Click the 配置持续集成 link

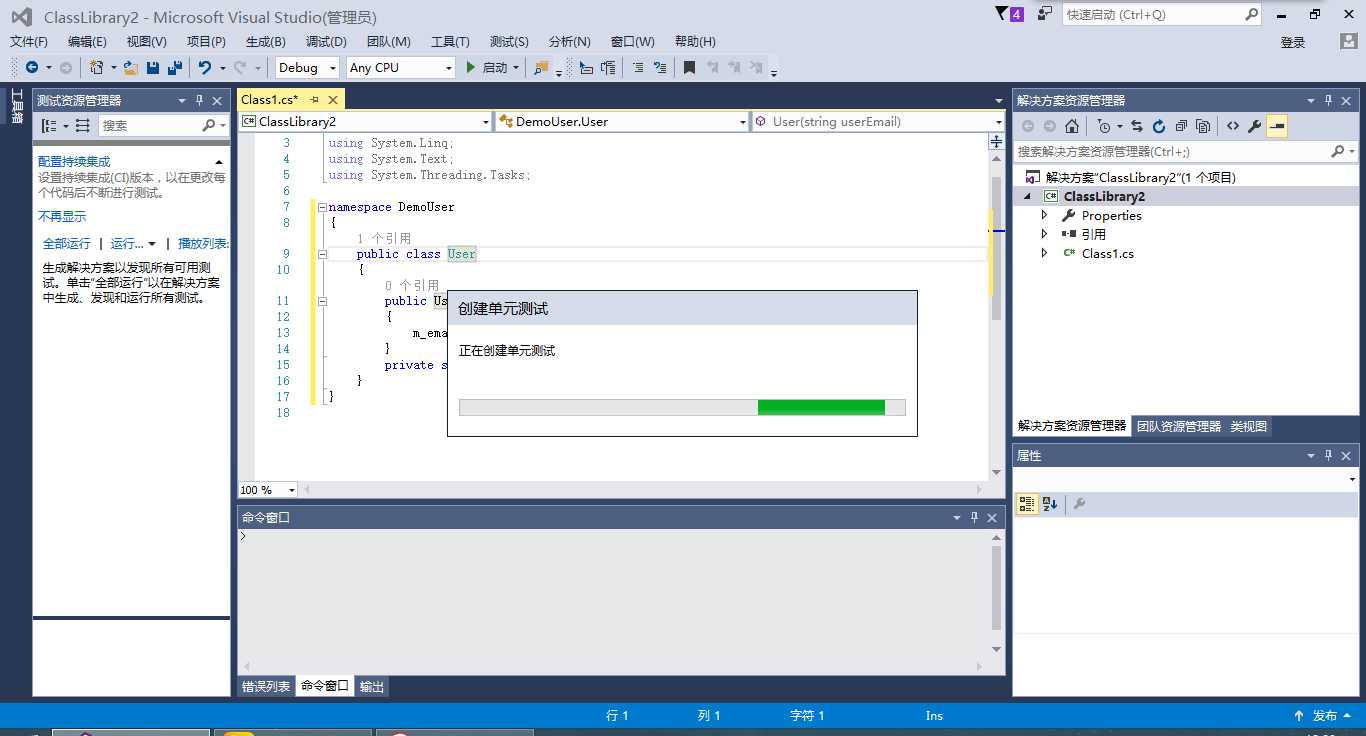pyautogui.click(x=74, y=161)
